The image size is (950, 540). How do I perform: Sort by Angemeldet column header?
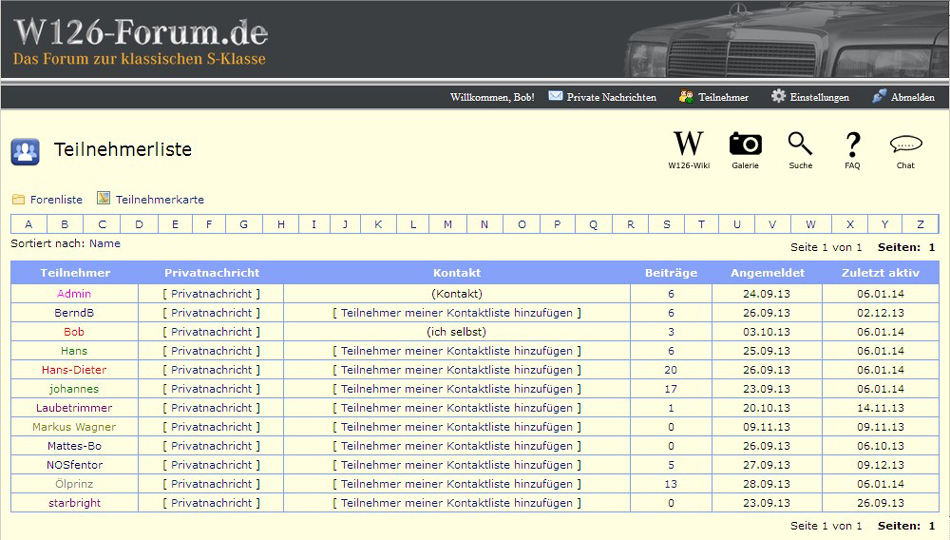tap(767, 273)
